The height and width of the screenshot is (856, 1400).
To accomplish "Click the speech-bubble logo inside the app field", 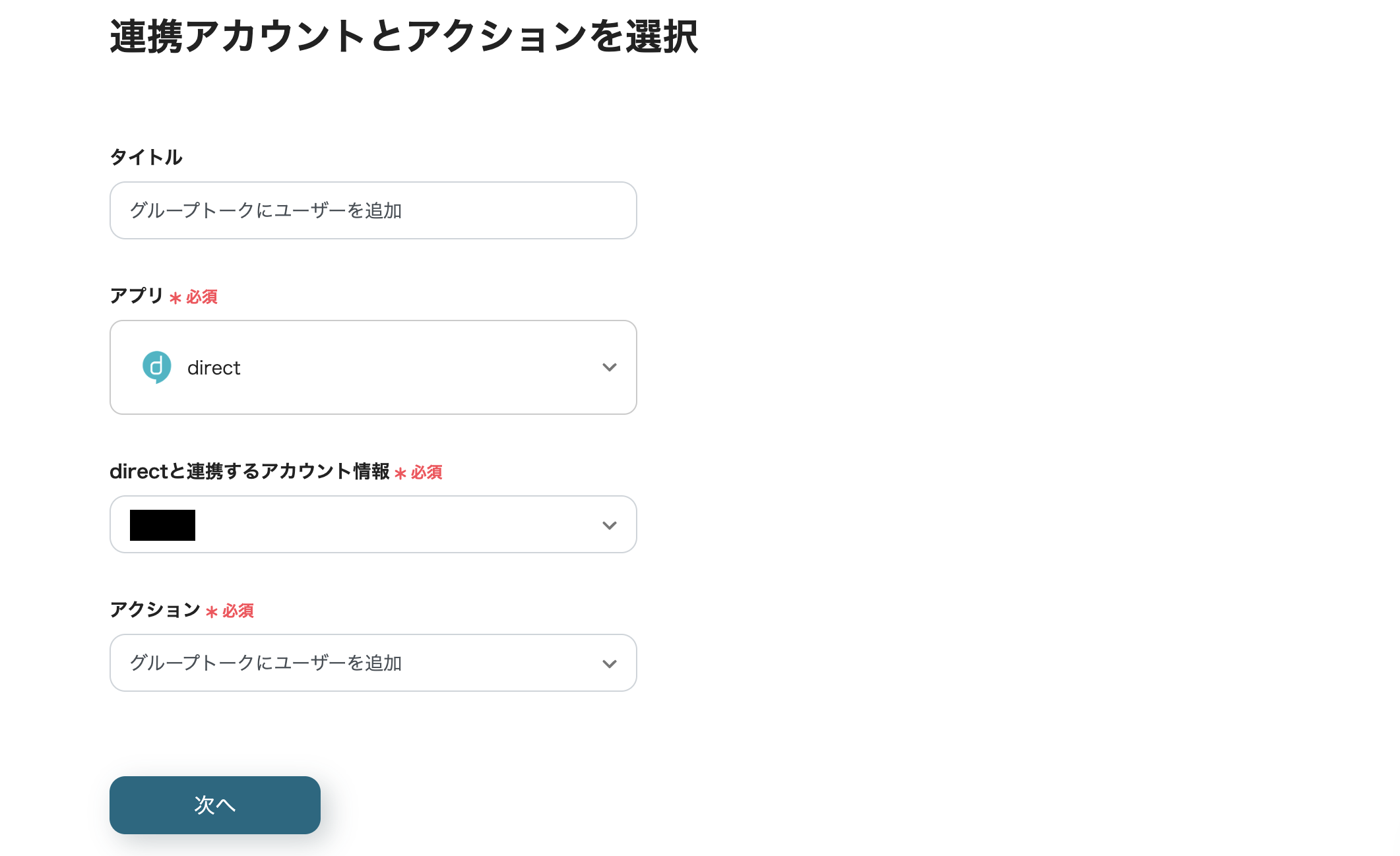I will (x=156, y=367).
